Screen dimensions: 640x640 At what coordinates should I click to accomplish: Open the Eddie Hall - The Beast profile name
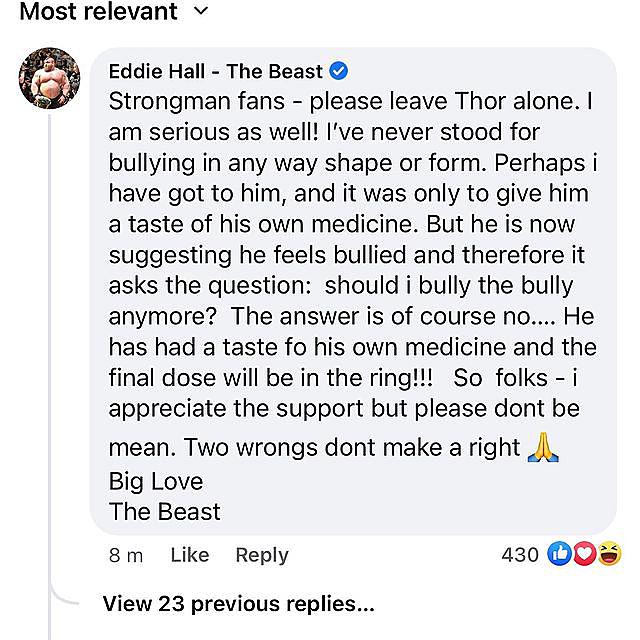(x=215, y=71)
